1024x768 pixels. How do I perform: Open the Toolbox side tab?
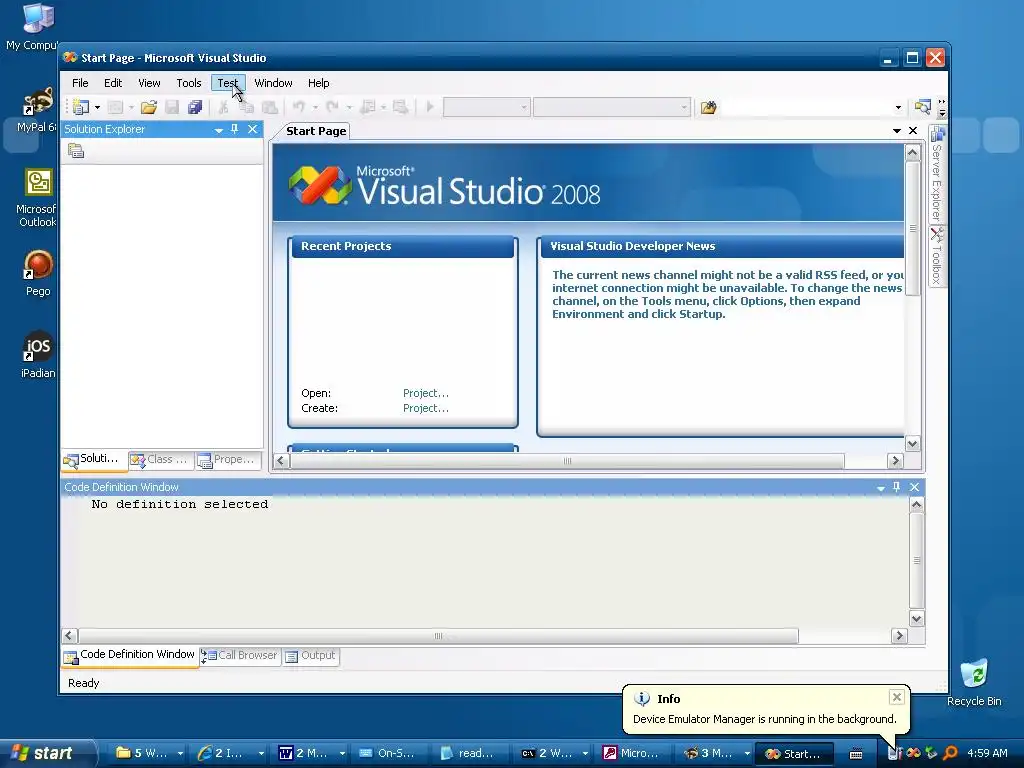pos(937,256)
